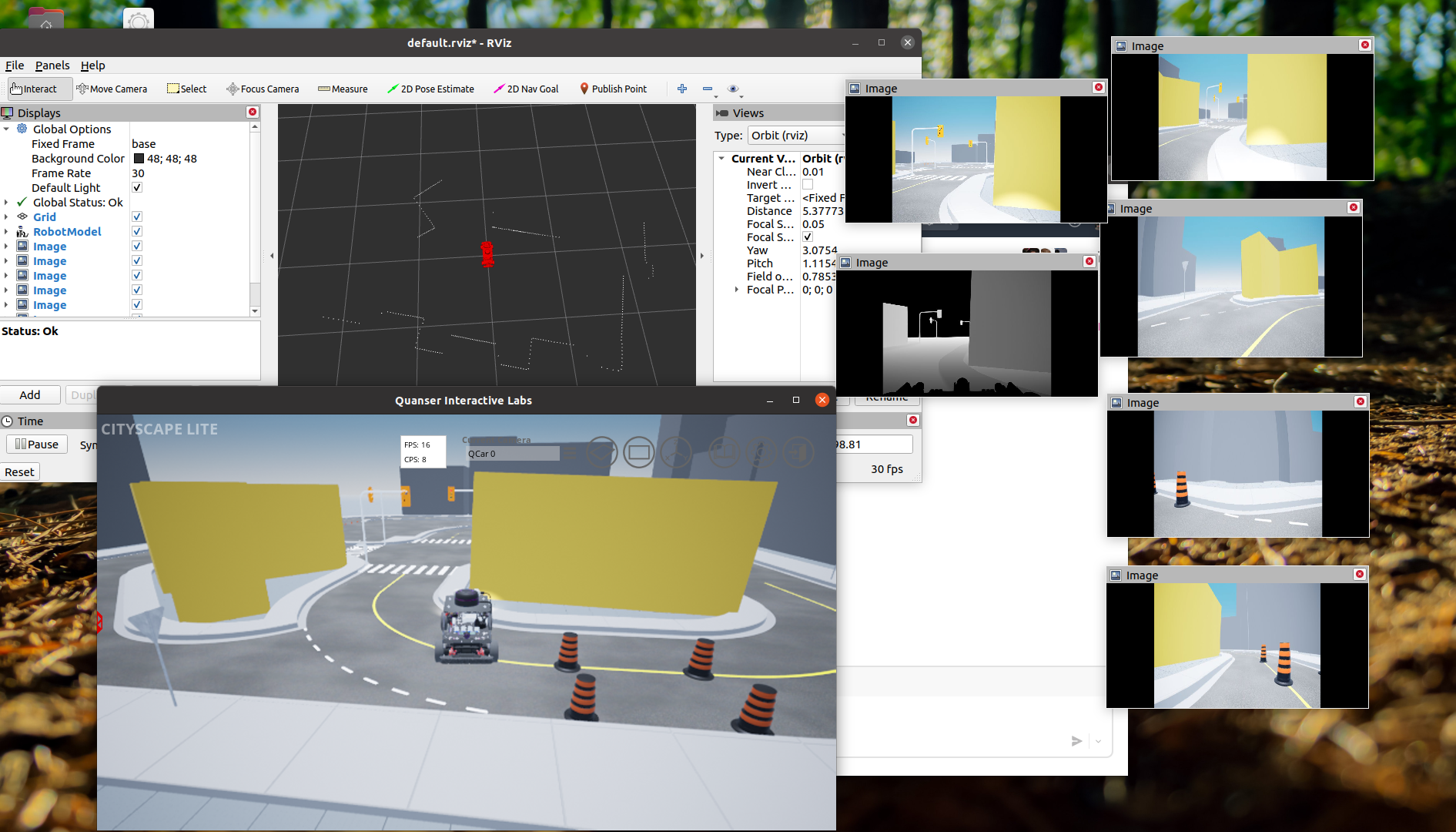Toggle the Grid display checkbox
The image size is (1456, 832).
[137, 217]
